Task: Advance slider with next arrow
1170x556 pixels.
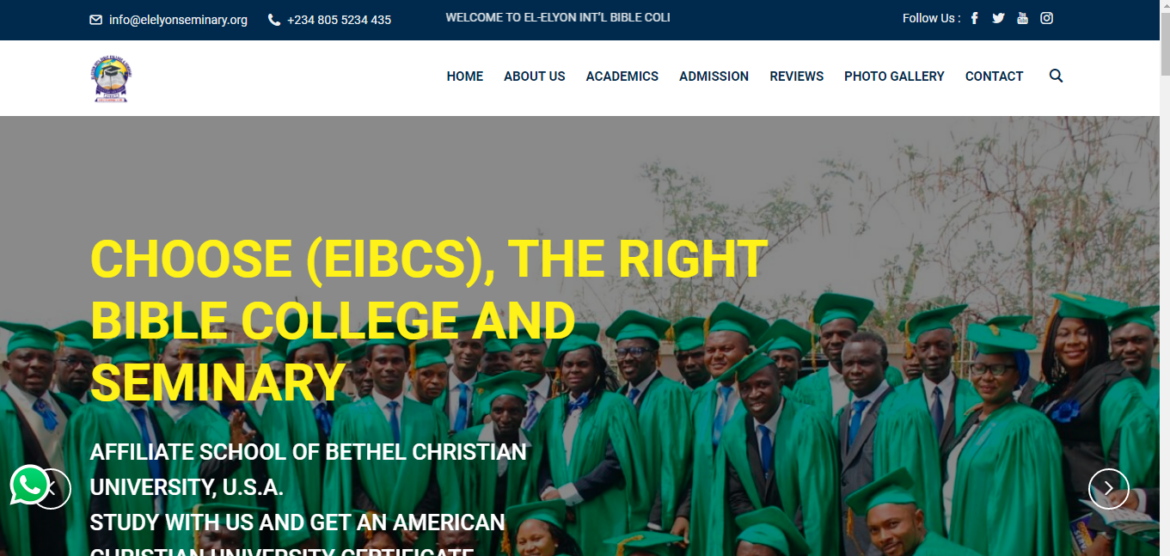Action: (1108, 489)
